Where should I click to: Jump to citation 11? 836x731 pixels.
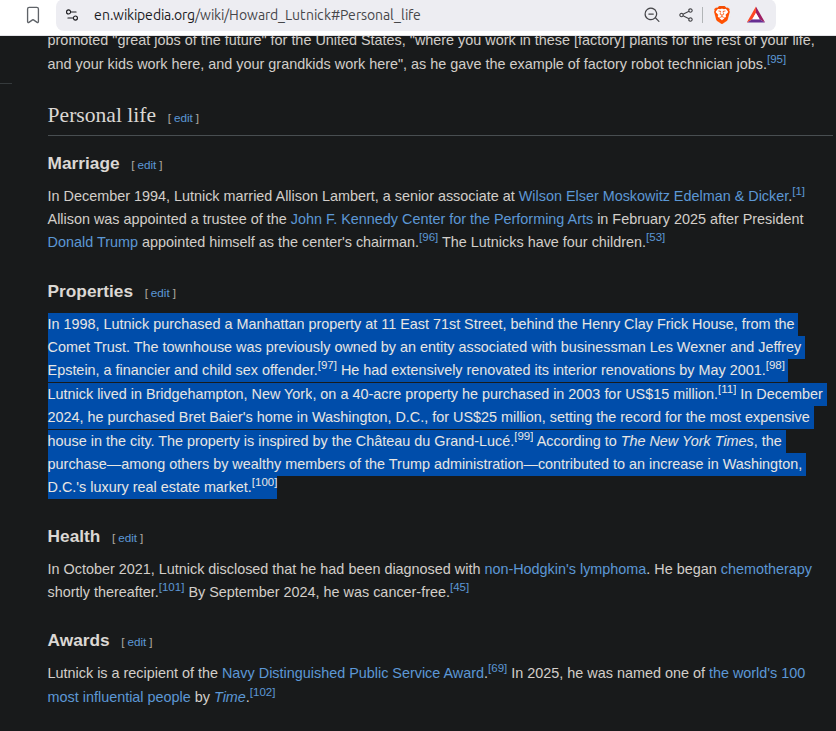coord(727,389)
